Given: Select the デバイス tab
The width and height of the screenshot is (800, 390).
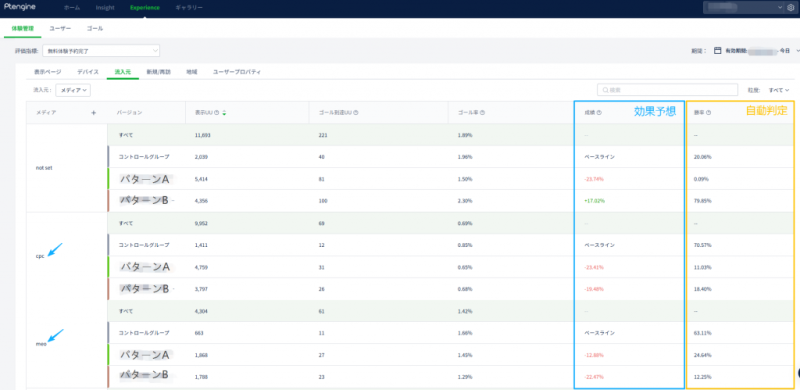Looking at the screenshot, I should (x=88, y=72).
